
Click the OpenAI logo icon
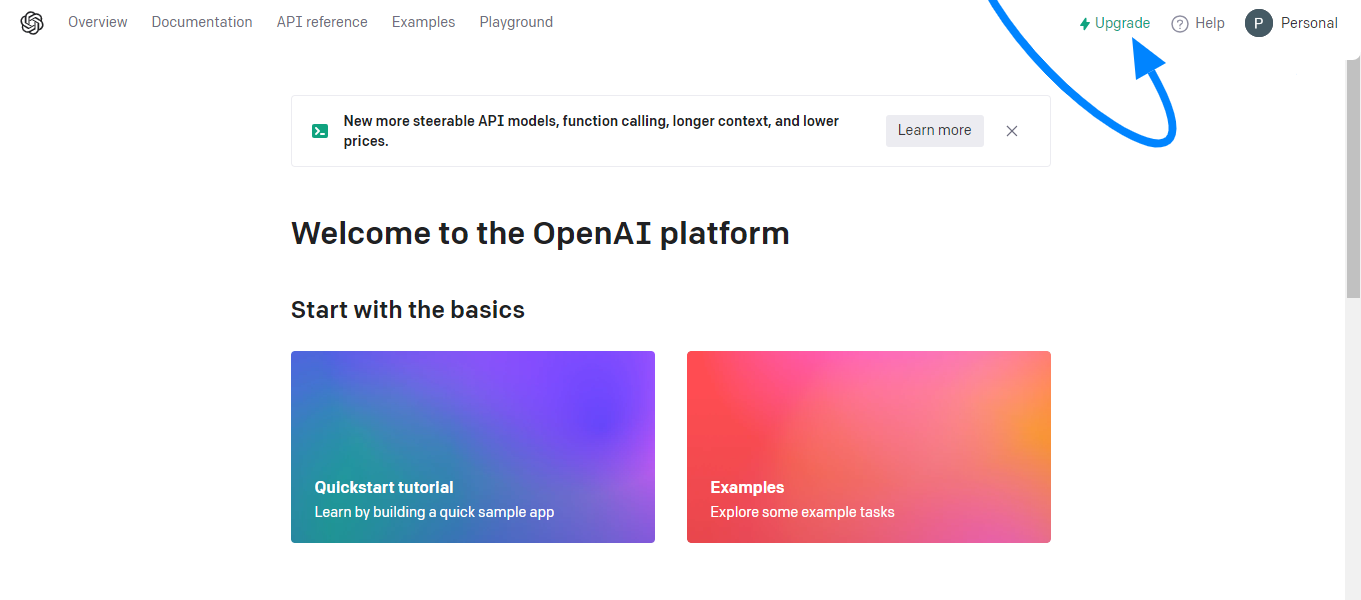click(x=32, y=23)
